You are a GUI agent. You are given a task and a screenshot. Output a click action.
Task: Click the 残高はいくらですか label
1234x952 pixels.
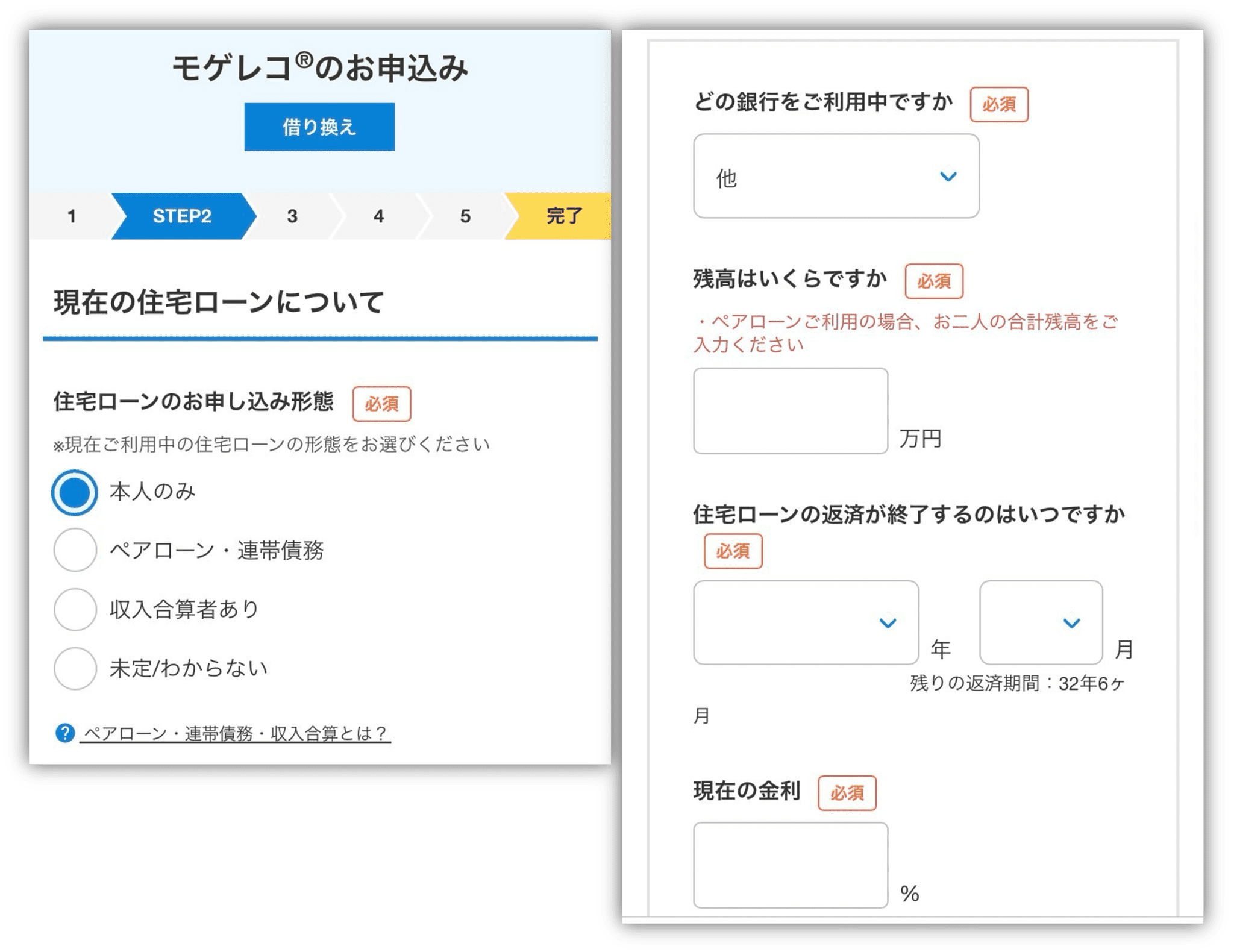point(789,279)
